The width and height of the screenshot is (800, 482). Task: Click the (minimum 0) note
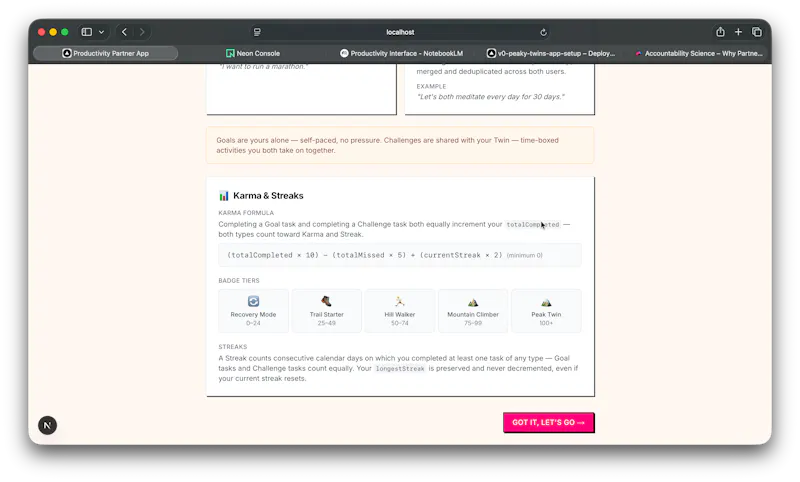tap(524, 255)
